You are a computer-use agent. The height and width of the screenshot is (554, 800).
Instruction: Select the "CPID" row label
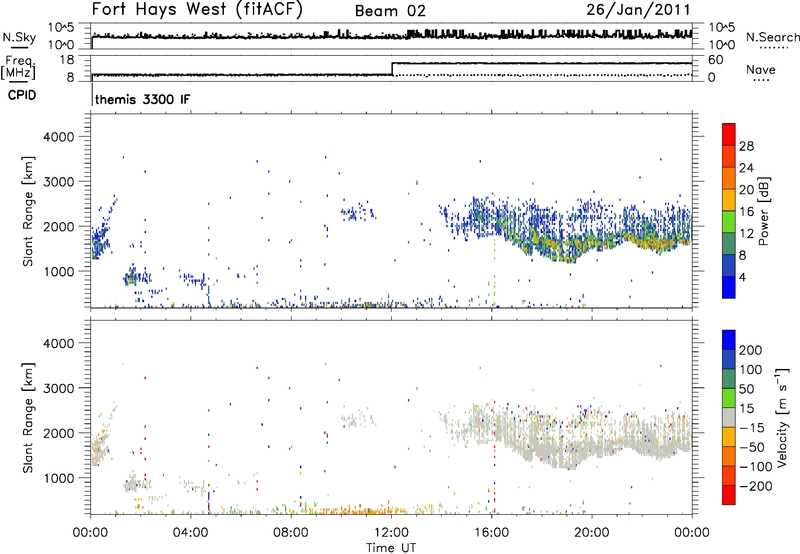(22, 95)
